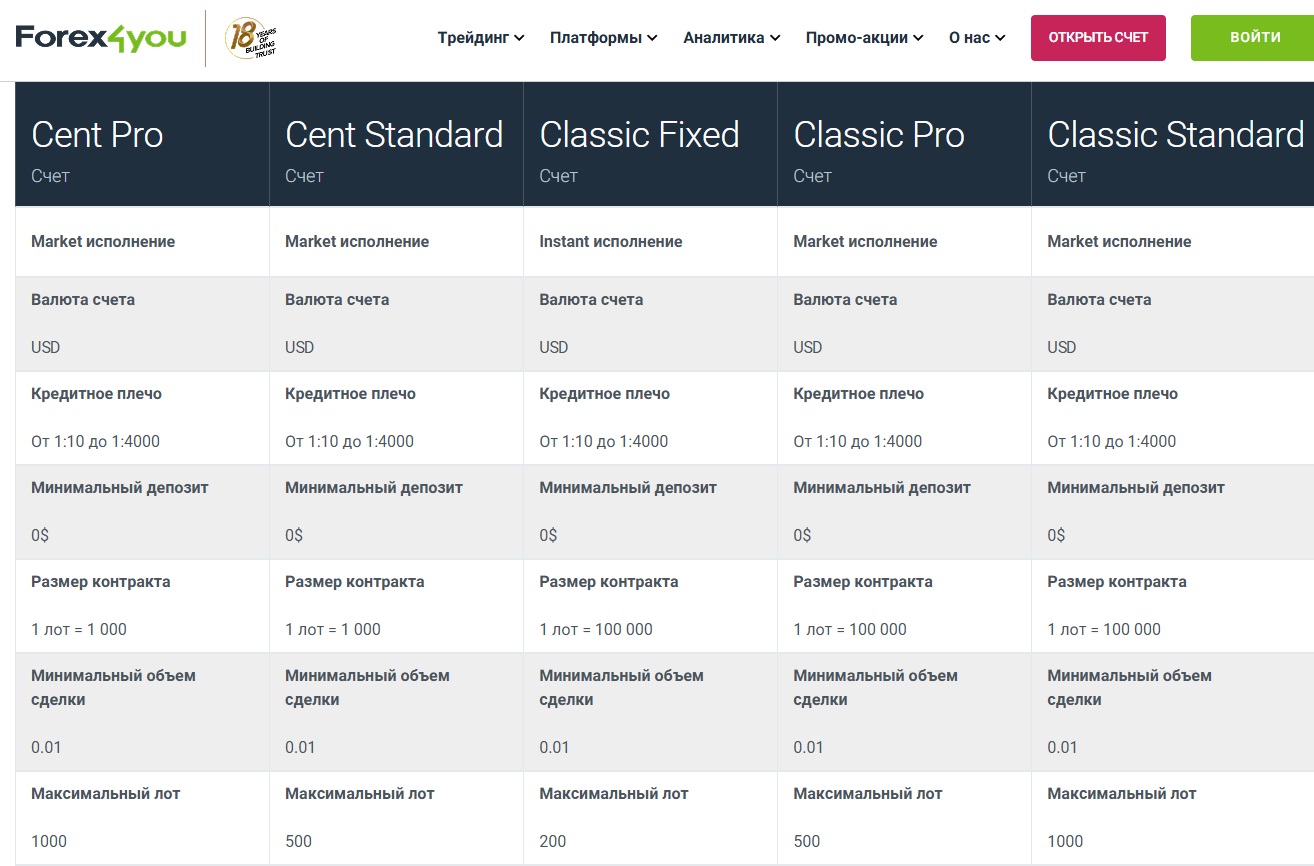Click the Forex4you logo
The height and width of the screenshot is (866, 1314).
point(101,38)
